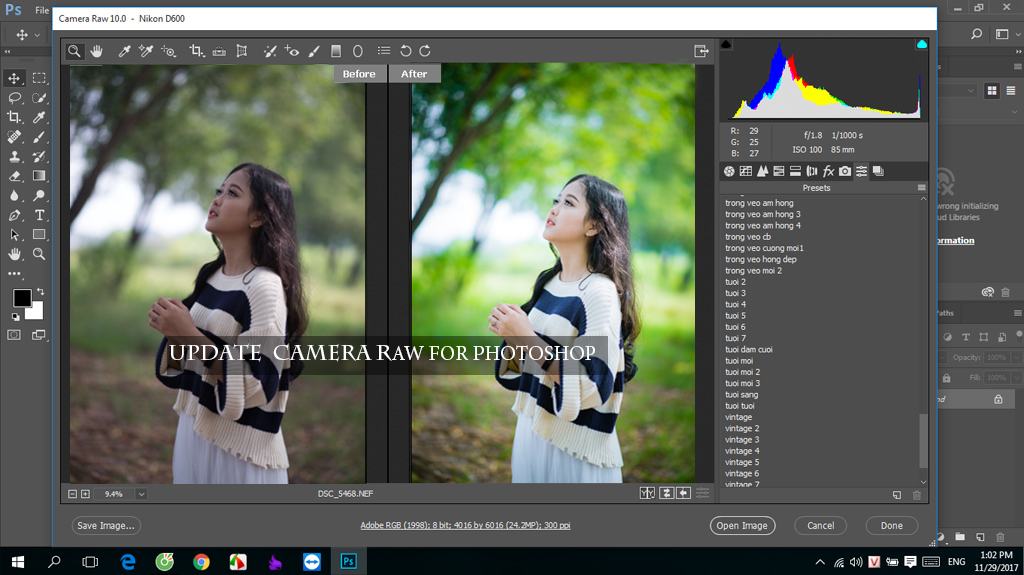
Task: Open the Camera Calibration panel tab
Action: pyautogui.click(x=845, y=171)
